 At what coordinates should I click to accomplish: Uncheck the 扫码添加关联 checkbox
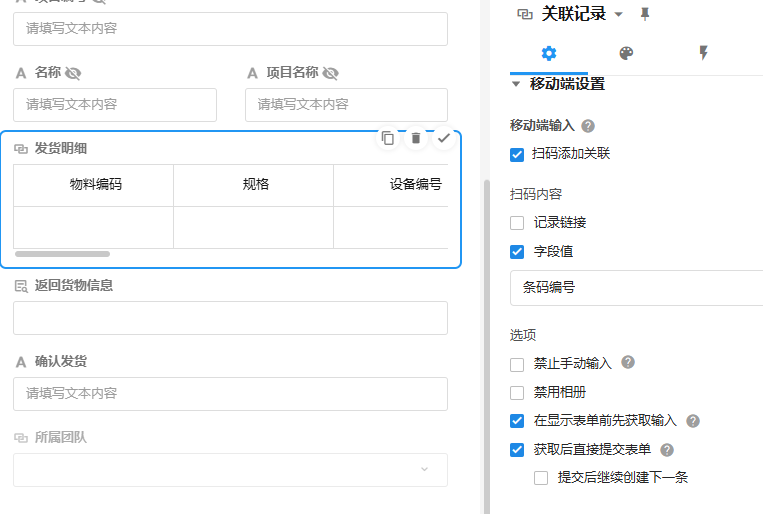pos(517,154)
